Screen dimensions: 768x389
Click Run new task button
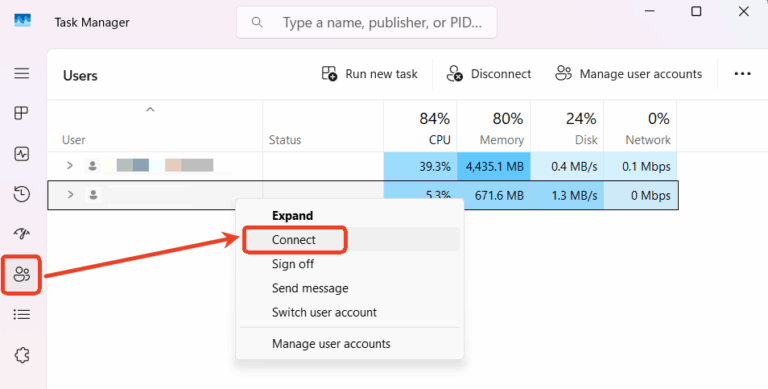tap(370, 74)
